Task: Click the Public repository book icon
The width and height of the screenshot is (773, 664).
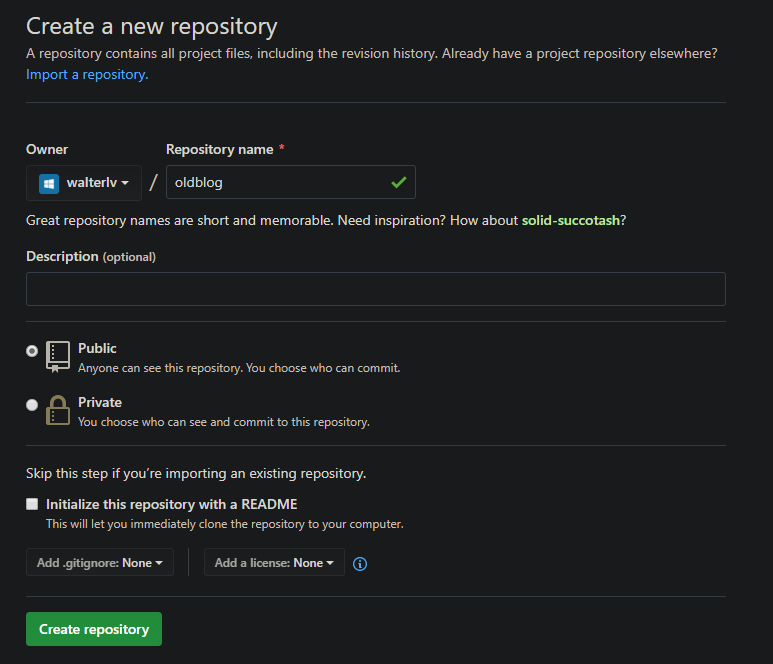Action: (58, 356)
